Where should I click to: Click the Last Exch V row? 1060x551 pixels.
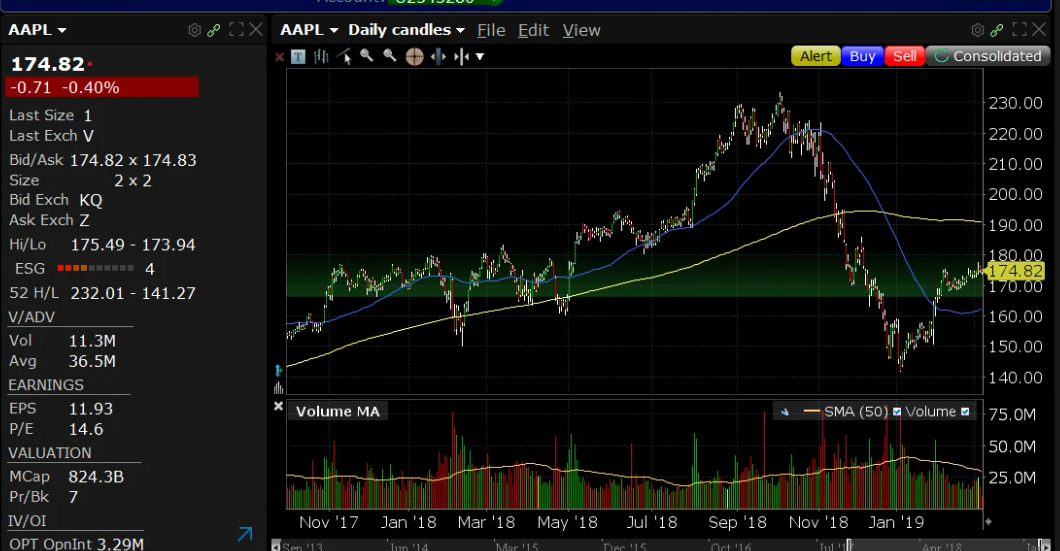pyautogui.click(x=51, y=136)
